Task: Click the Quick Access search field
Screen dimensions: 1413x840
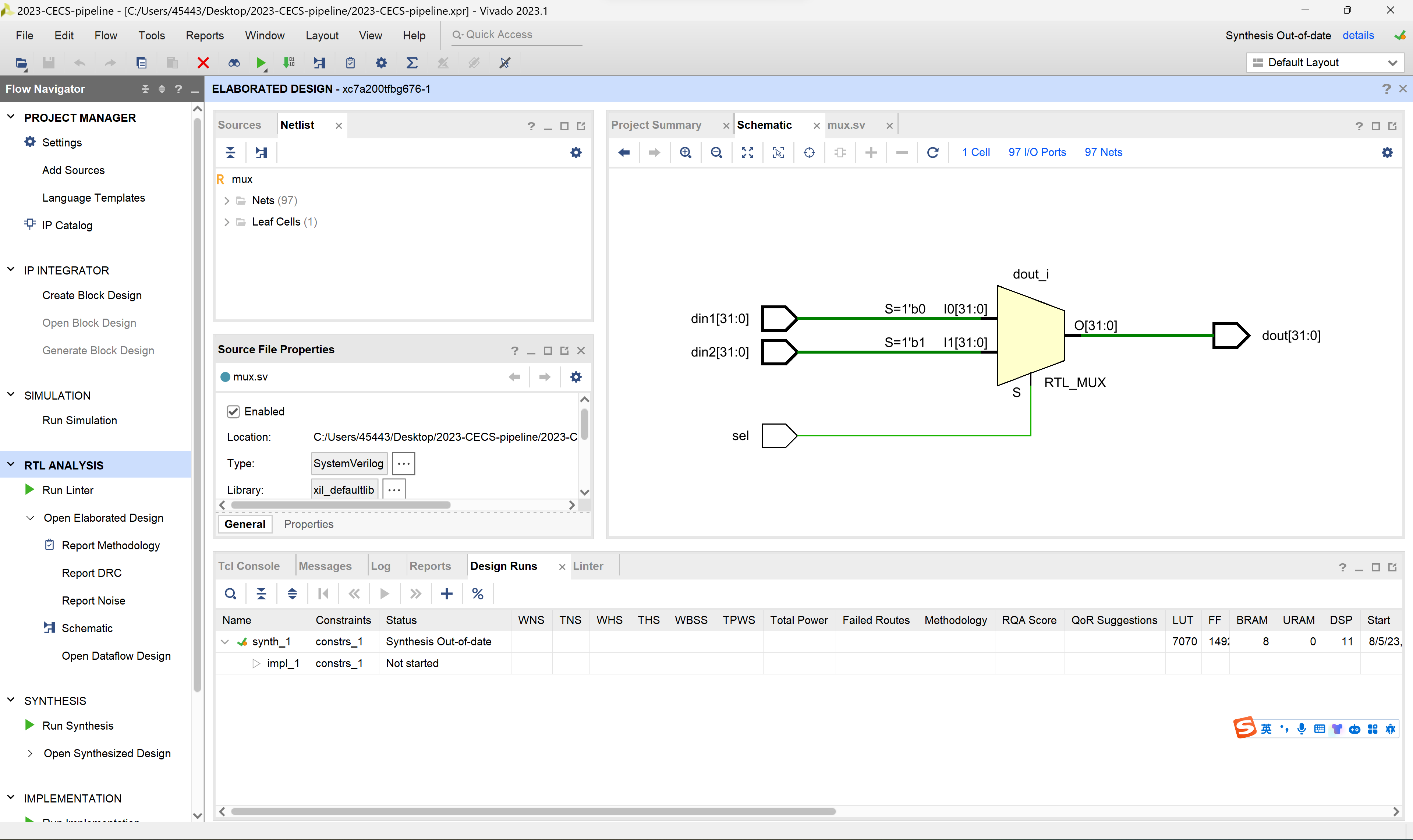Action: (x=516, y=35)
